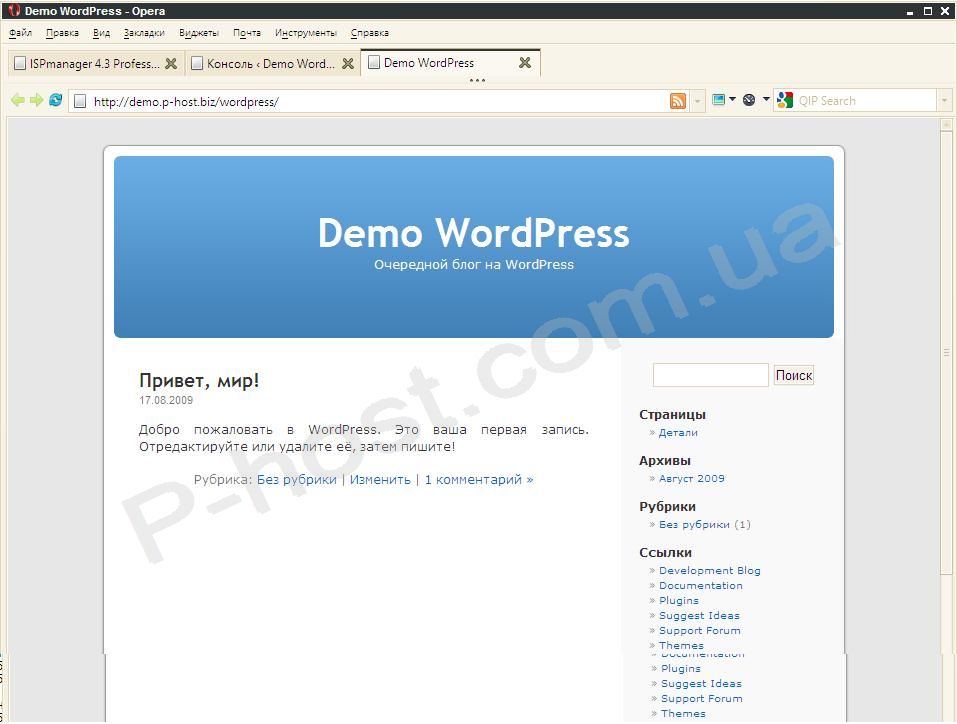957x724 pixels.
Task: Go back with the green left arrow
Action: pyautogui.click(x=18, y=100)
